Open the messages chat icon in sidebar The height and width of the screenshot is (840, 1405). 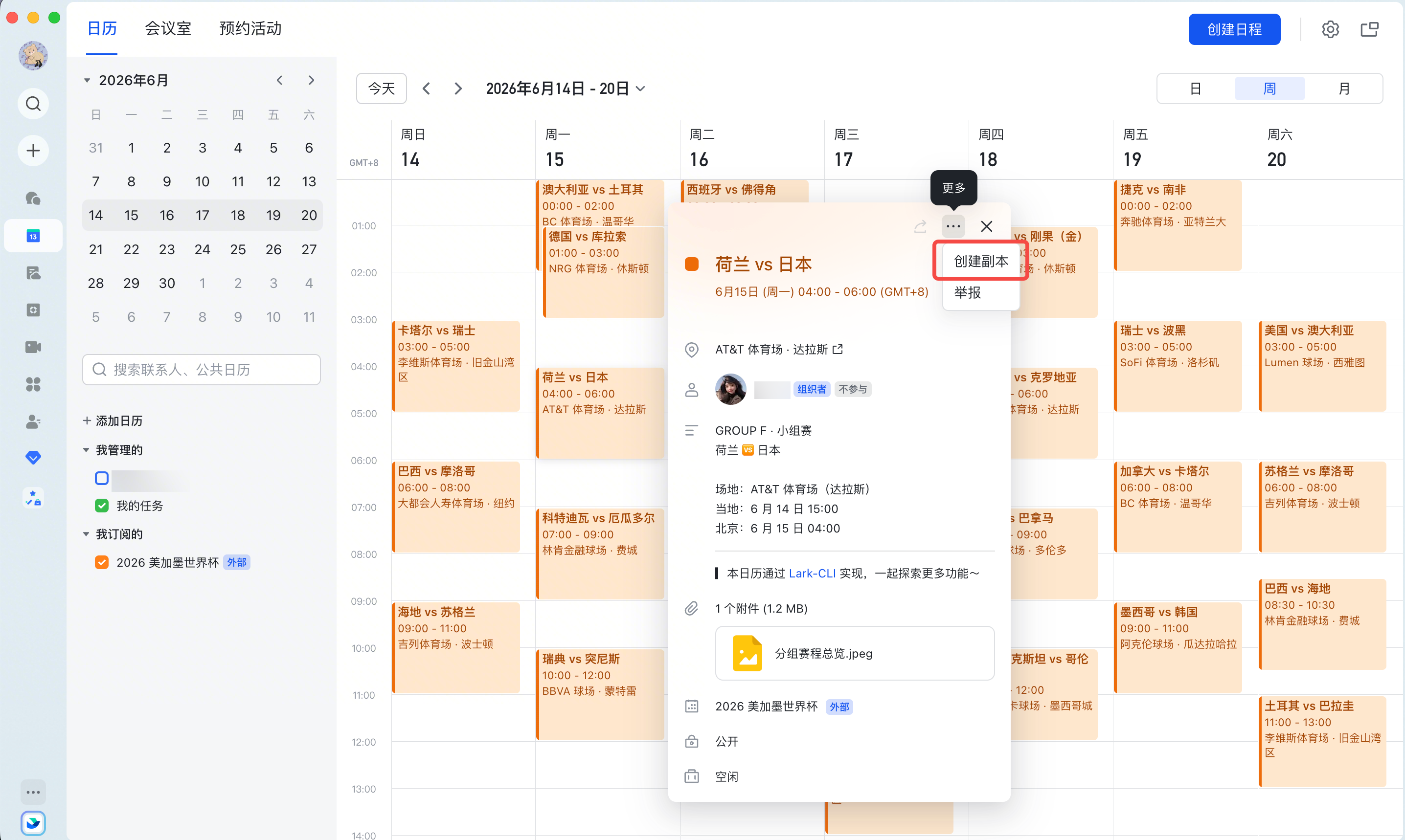click(x=33, y=198)
